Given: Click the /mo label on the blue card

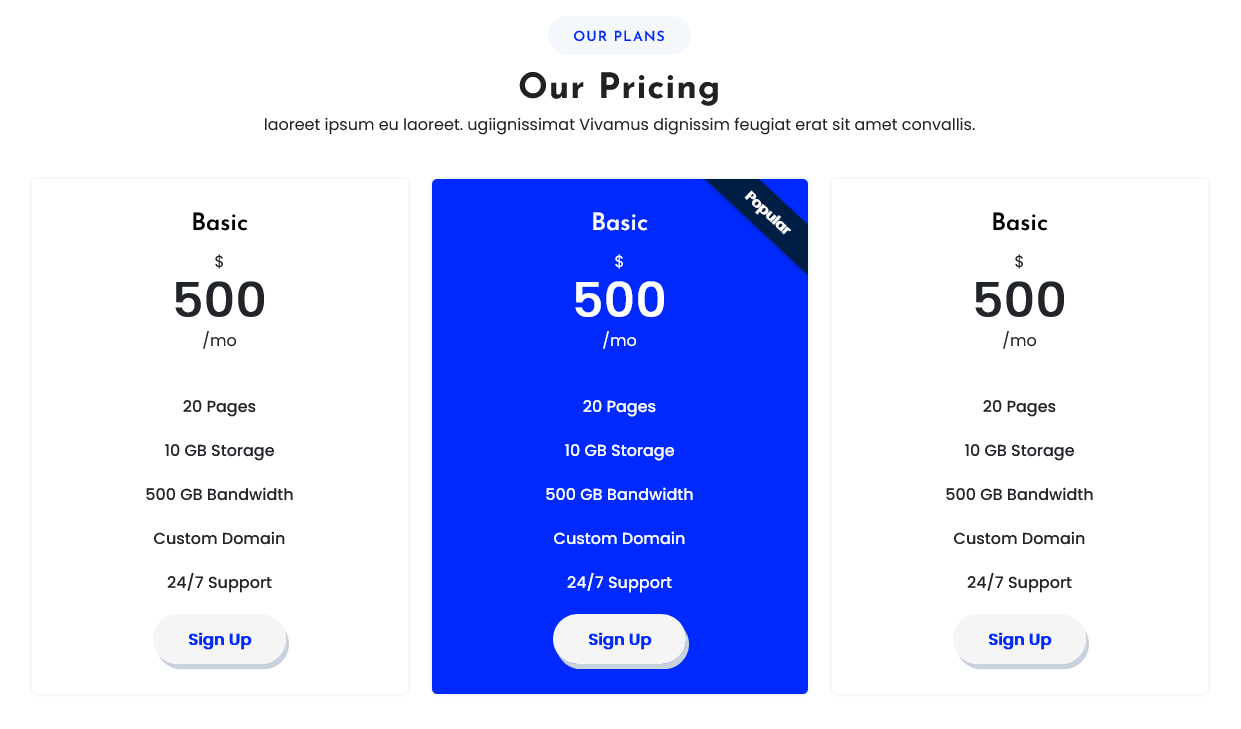Looking at the screenshot, I should pyautogui.click(x=620, y=341).
